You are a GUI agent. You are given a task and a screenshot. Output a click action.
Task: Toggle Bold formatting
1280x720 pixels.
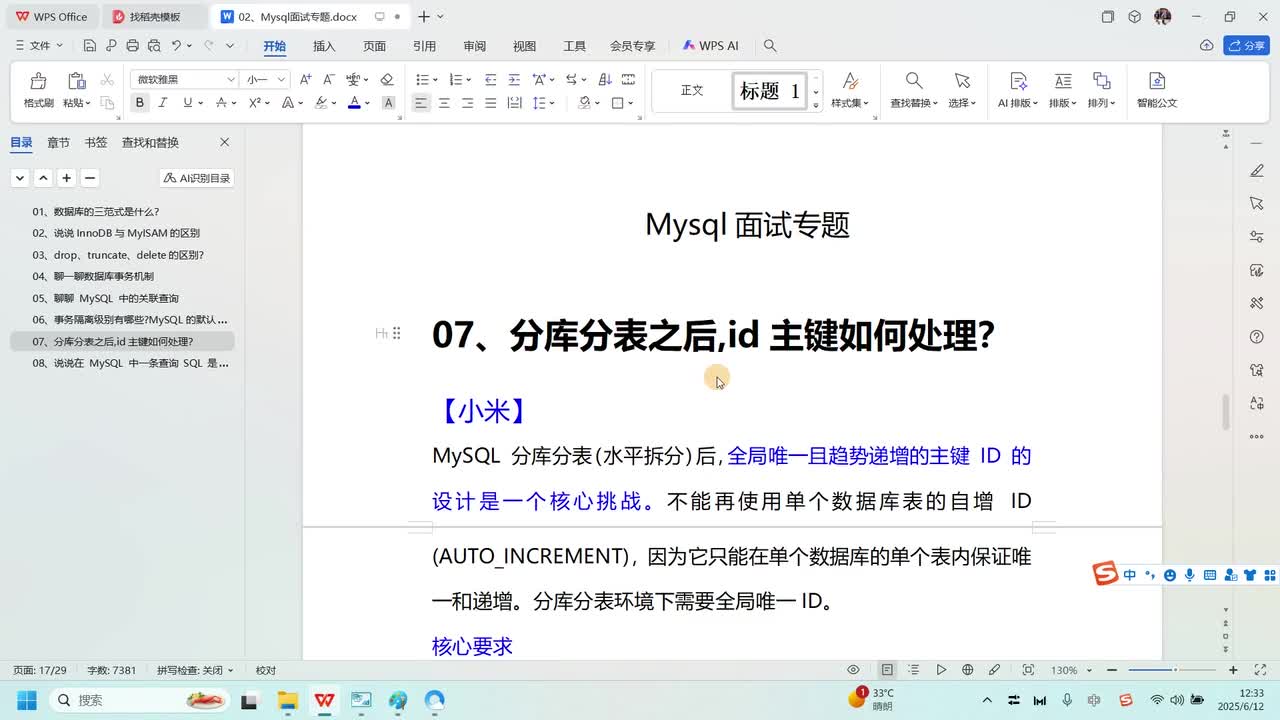point(139,103)
